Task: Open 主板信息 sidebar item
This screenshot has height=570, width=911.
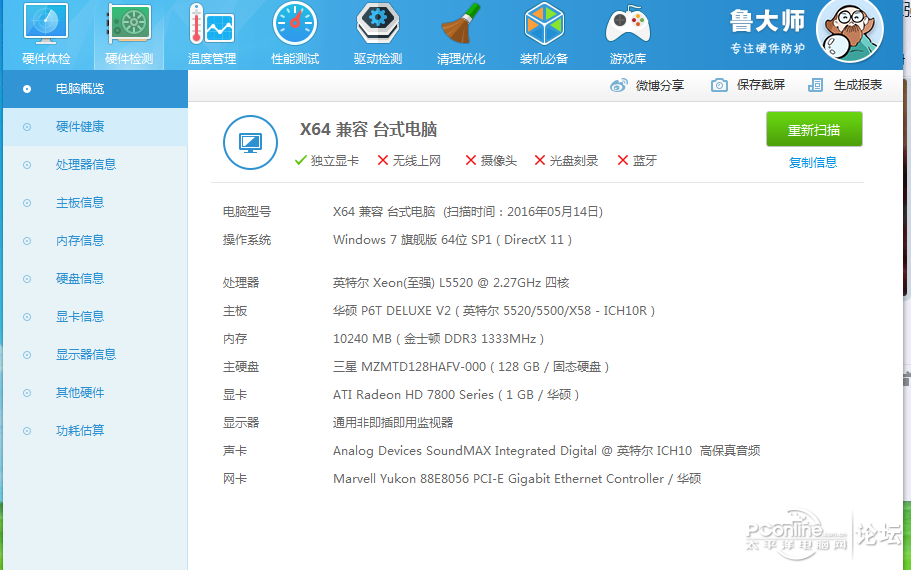Action: coord(95,203)
